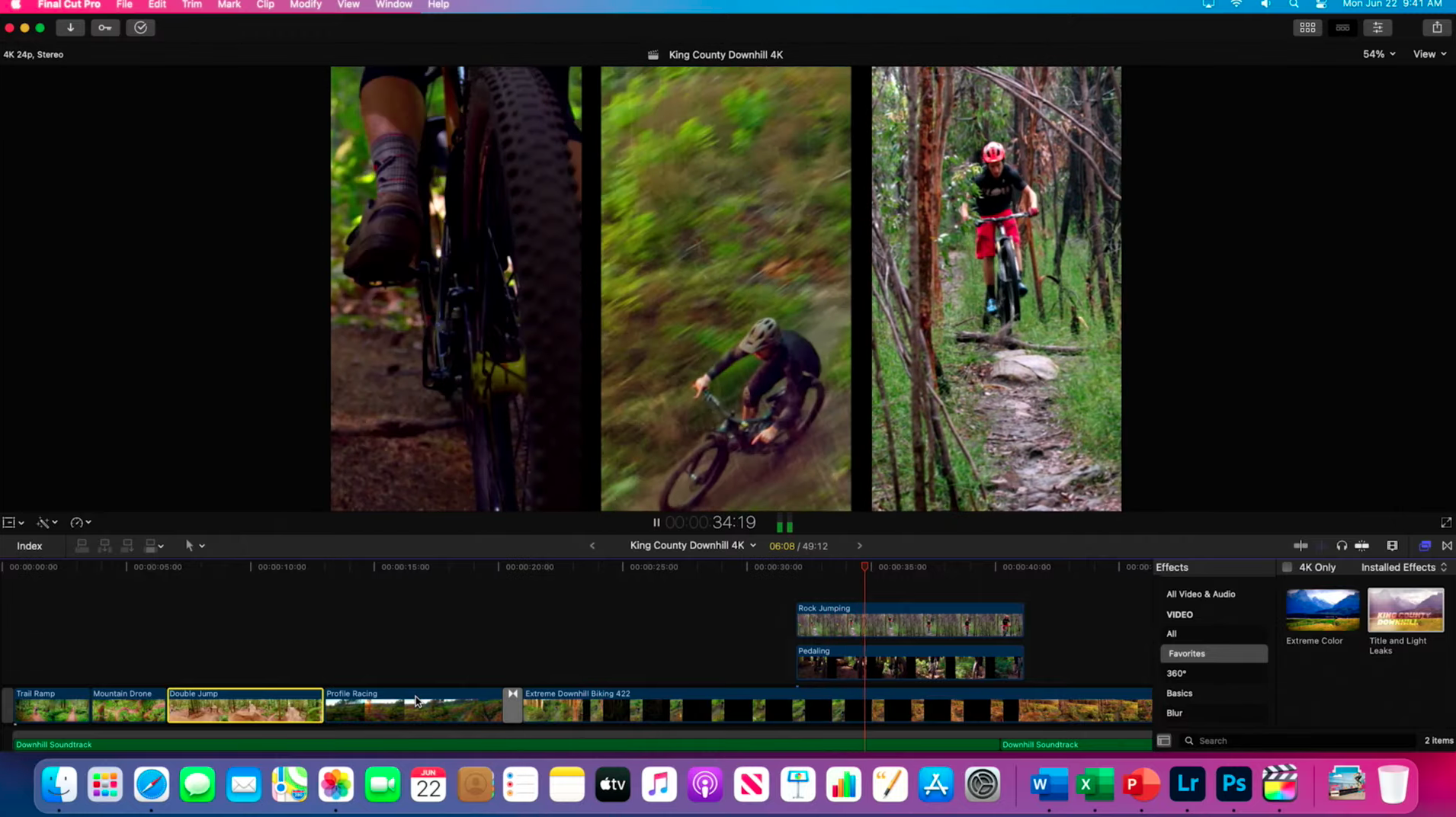The height and width of the screenshot is (817, 1456).
Task: Select the Extreme Color effect thumbnail
Action: [1323, 610]
